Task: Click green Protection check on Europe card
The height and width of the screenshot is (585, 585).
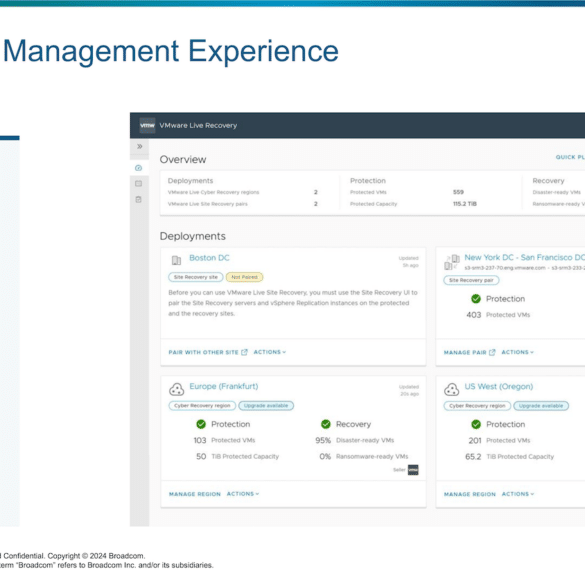Action: coord(201,424)
